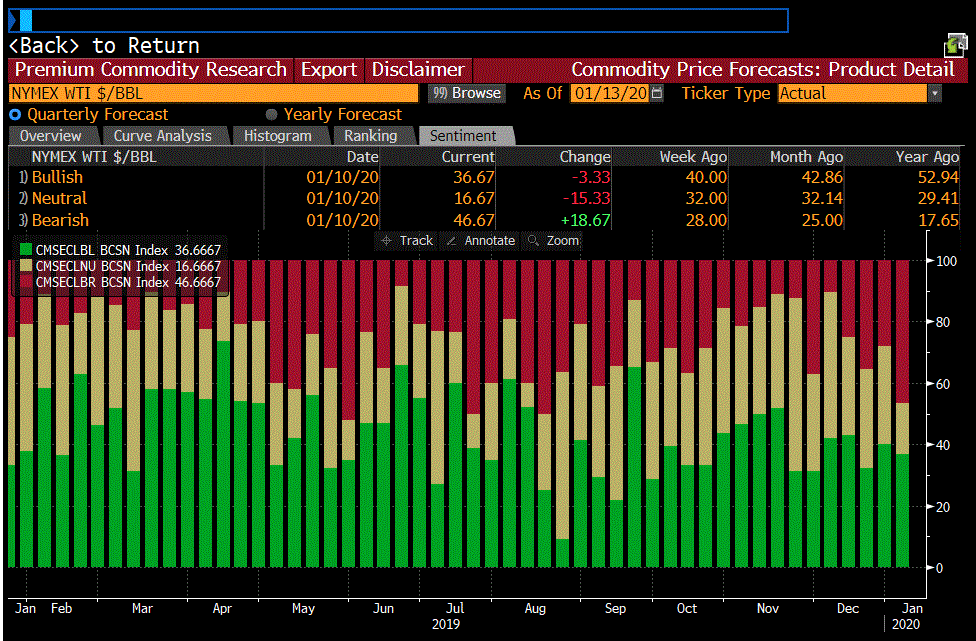Click the Browse button
This screenshot has width=976, height=641.
point(467,93)
